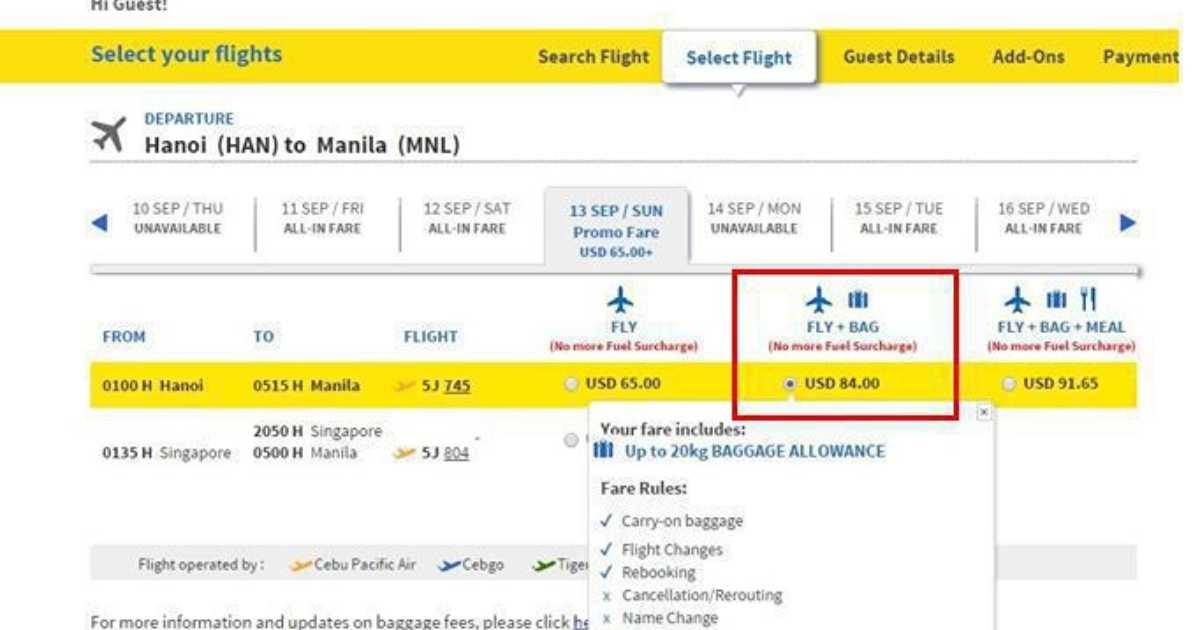This screenshot has width=1200, height=630.
Task: Open flight number 745 details link
Action: tap(458, 385)
